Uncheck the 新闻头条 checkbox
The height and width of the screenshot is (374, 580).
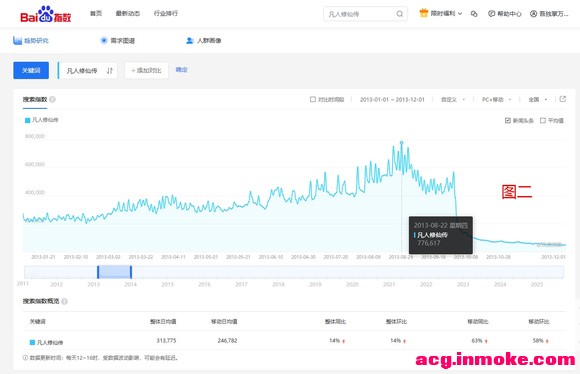coord(508,121)
